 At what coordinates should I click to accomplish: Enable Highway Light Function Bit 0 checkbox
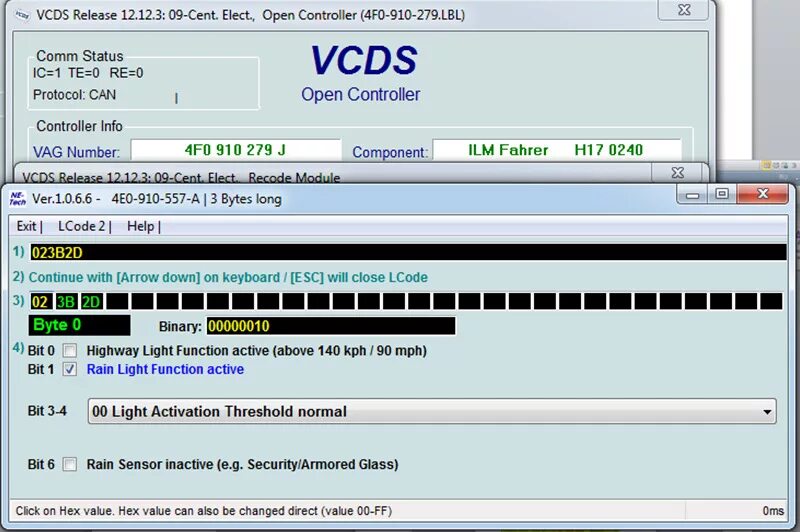click(70, 350)
